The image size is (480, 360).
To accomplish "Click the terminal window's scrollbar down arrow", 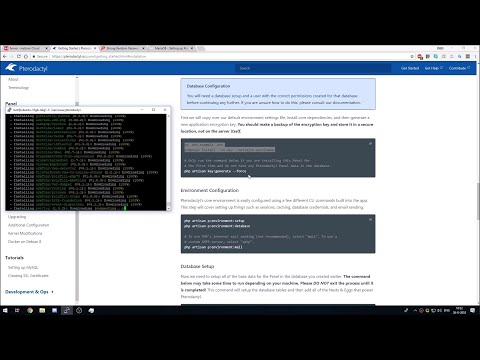I will tap(168, 208).
